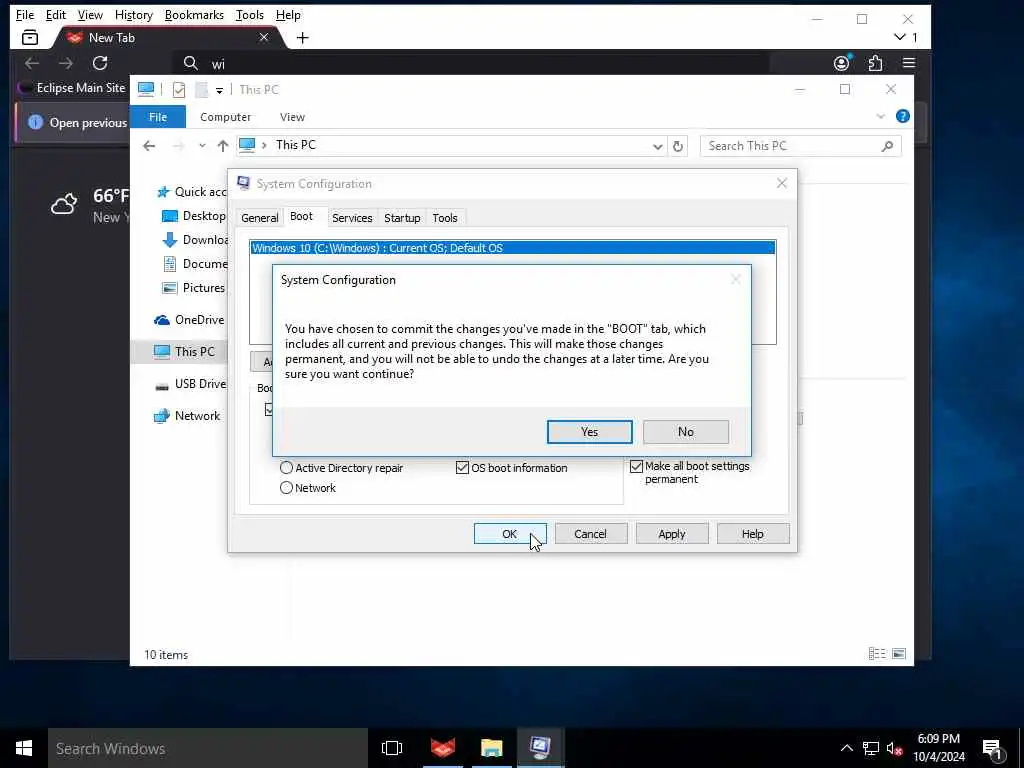Open the browser History menu

pos(133,14)
